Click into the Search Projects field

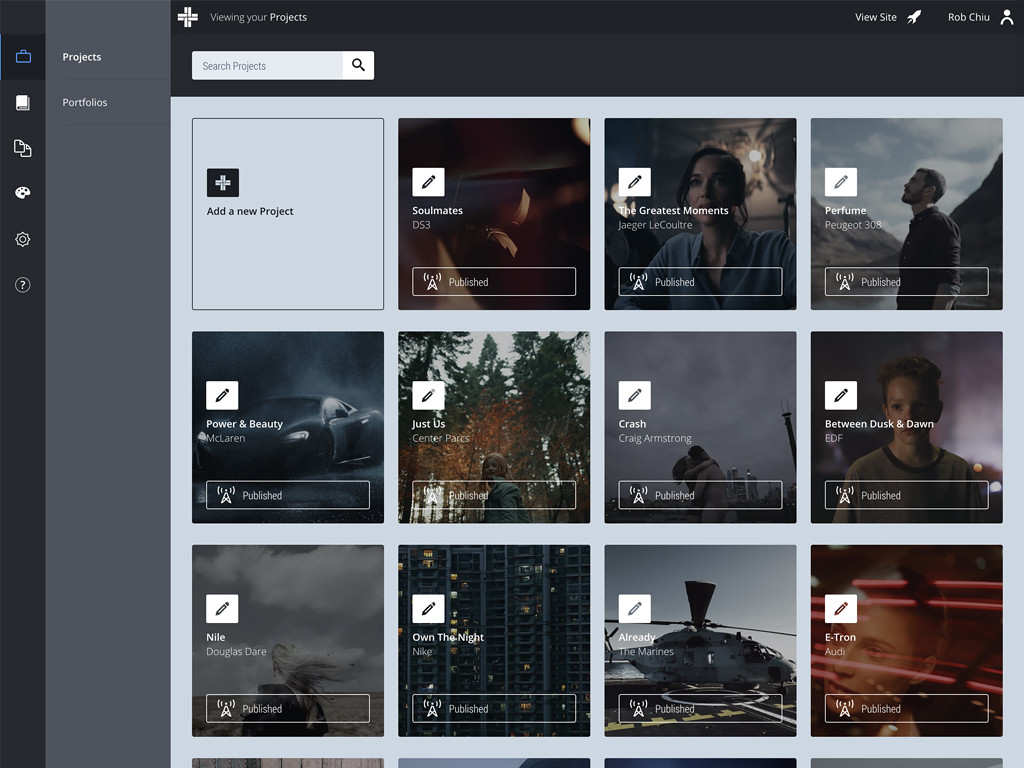(267, 66)
